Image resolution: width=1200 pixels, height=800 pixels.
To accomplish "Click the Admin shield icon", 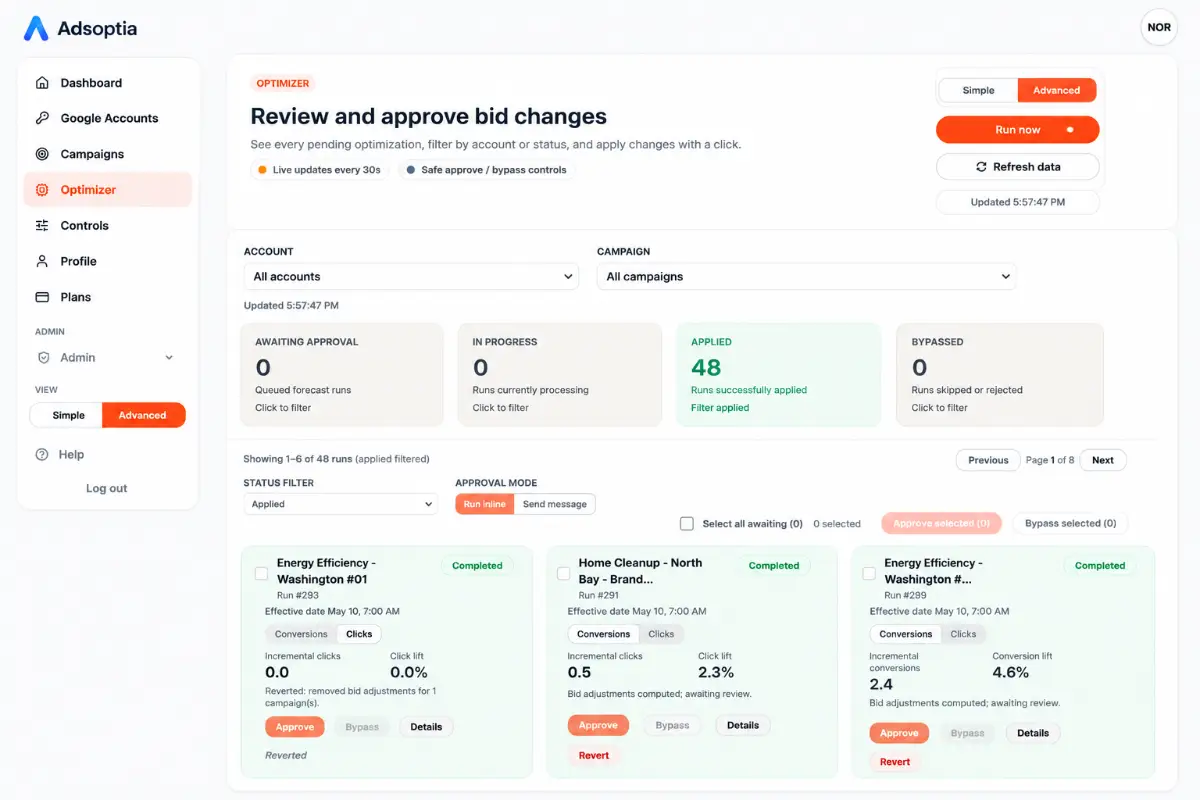I will [x=43, y=357].
